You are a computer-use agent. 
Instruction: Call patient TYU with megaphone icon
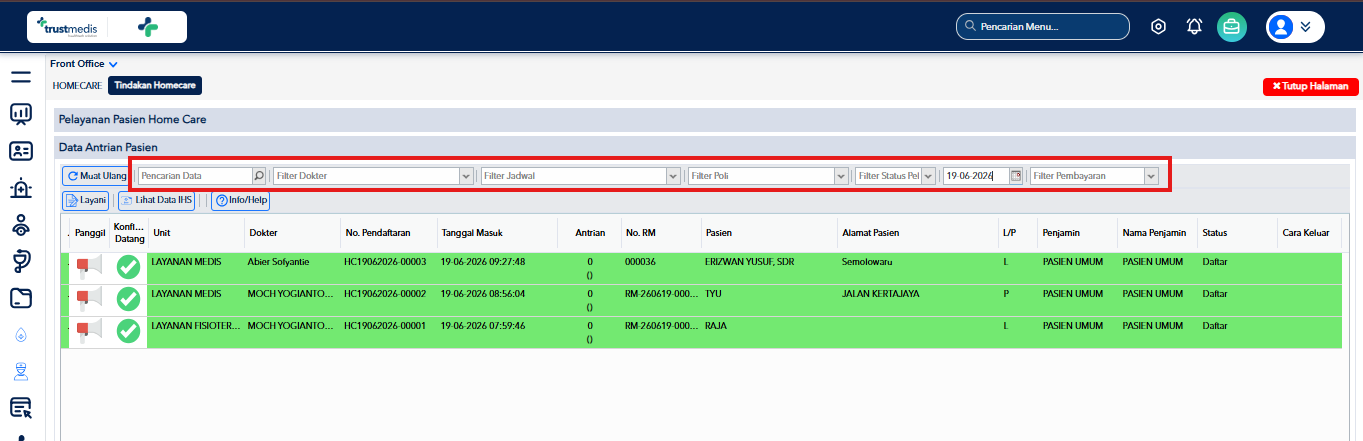[89, 299]
